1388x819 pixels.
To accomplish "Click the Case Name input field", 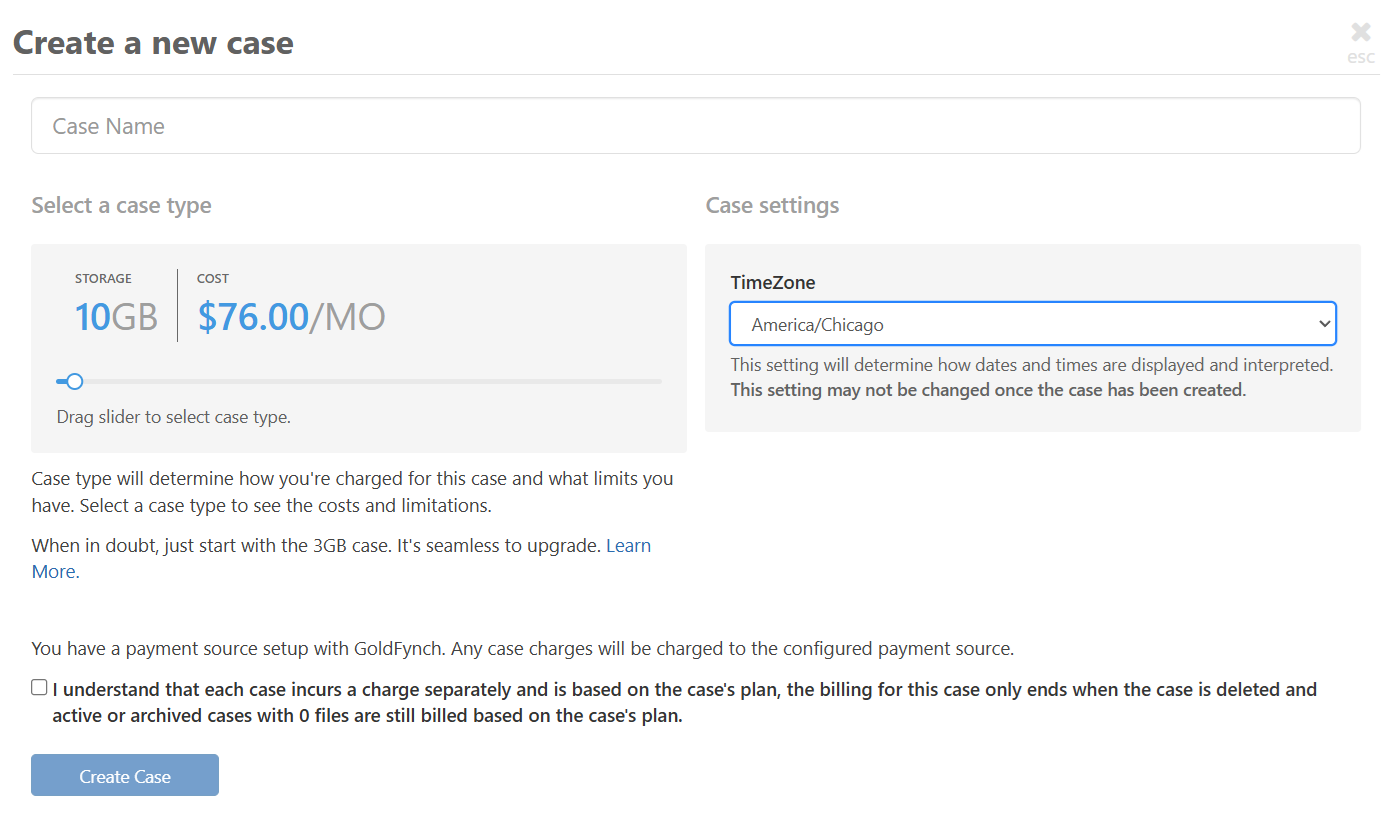I will 695,126.
